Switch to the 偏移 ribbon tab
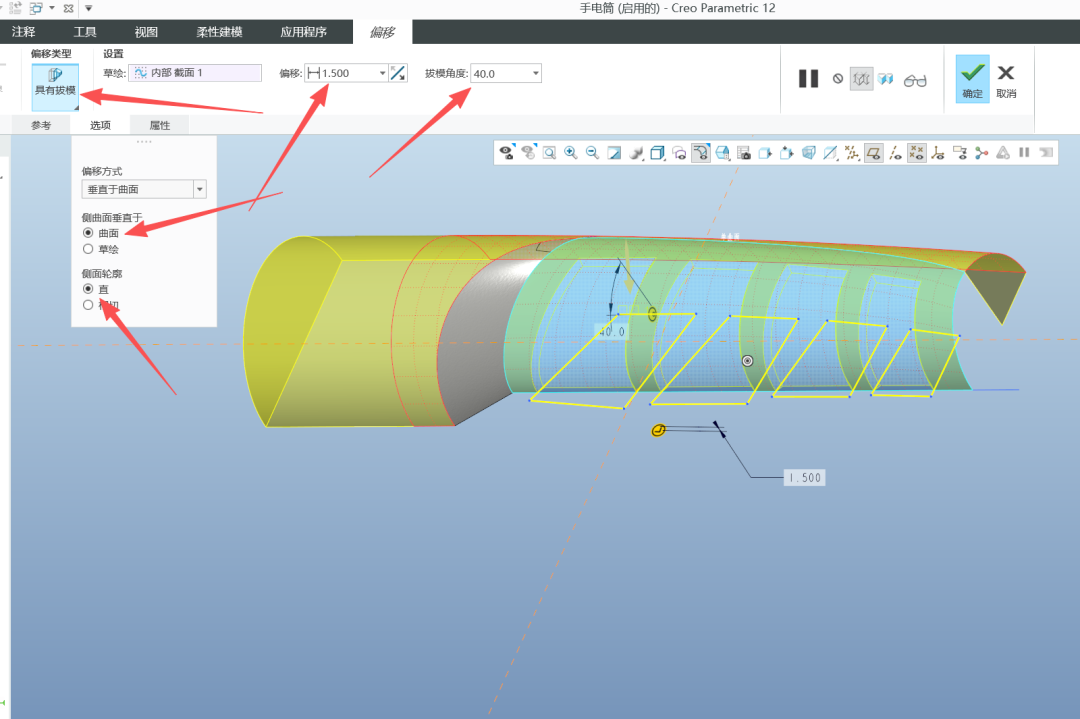This screenshot has height=719, width=1080. tap(382, 32)
